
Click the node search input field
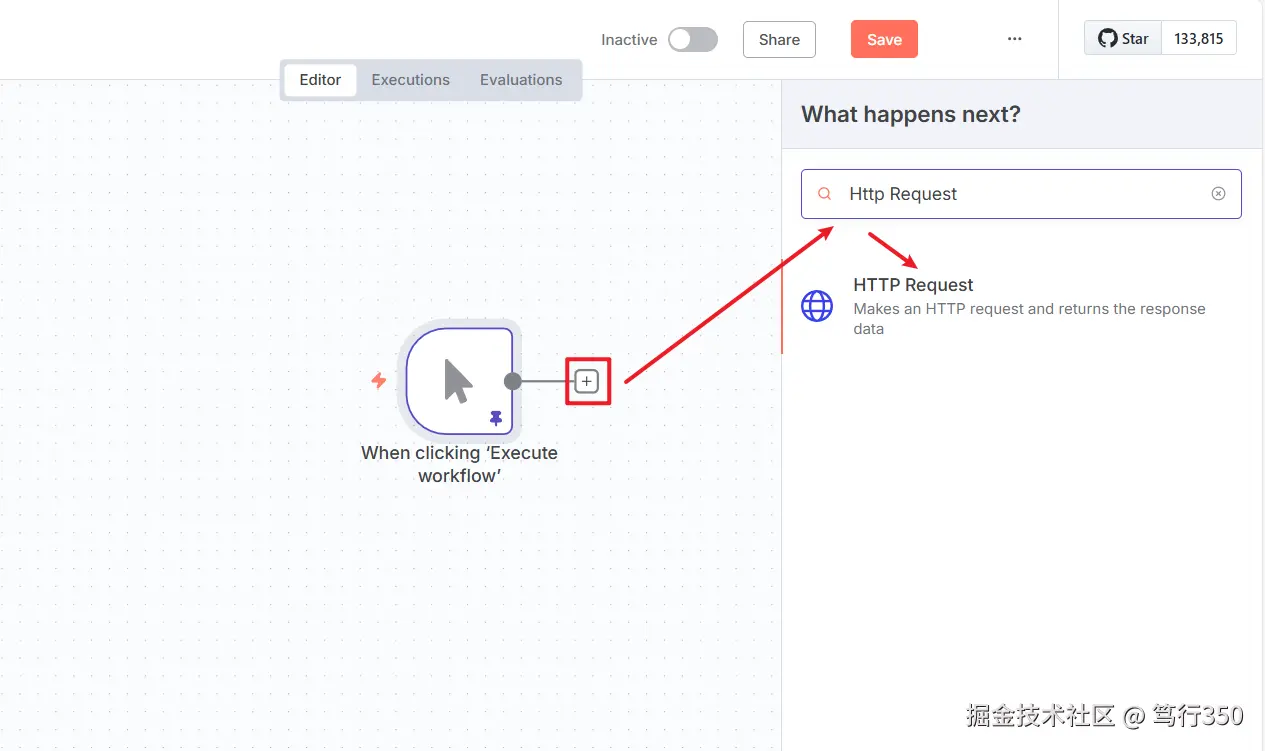[1021, 194]
